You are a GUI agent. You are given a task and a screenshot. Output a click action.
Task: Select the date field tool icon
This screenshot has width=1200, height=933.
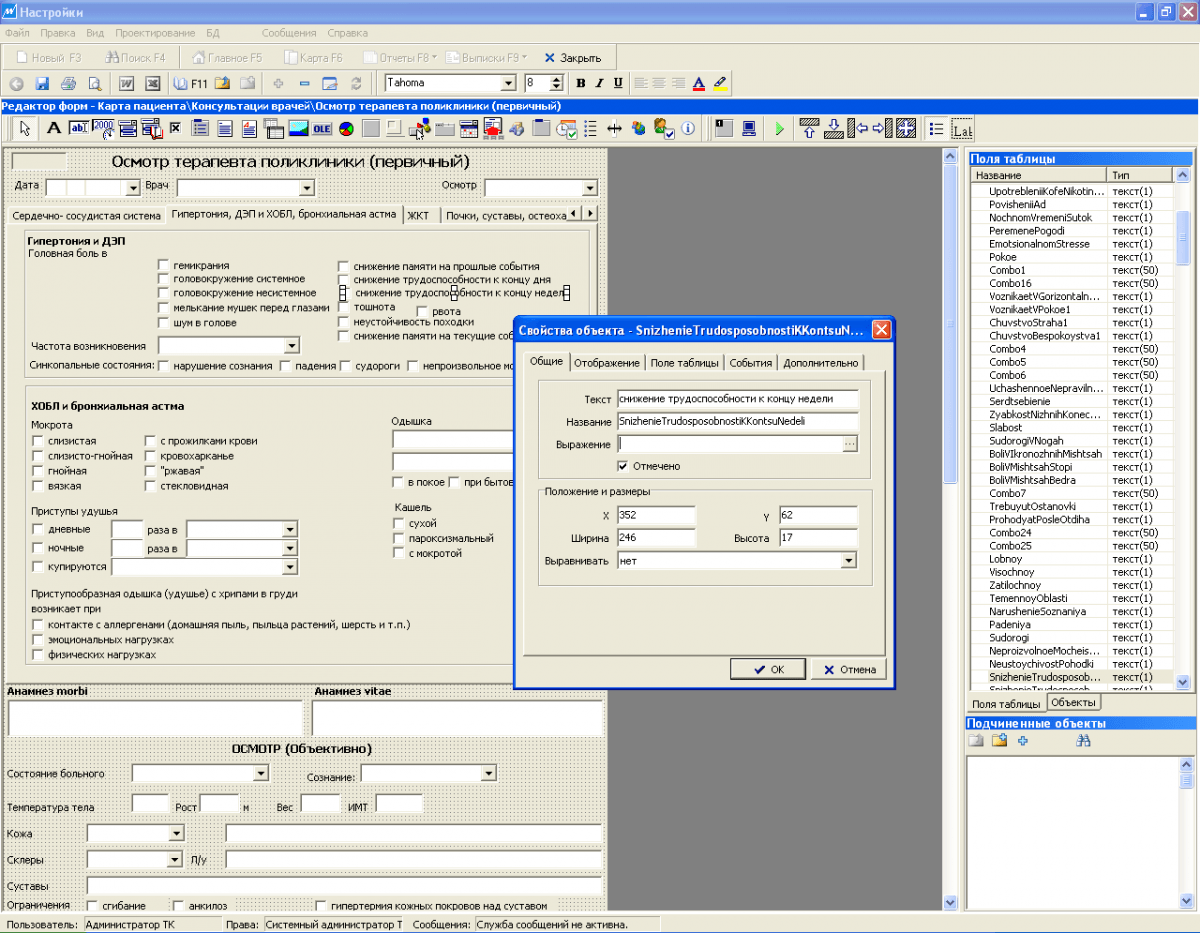104,128
